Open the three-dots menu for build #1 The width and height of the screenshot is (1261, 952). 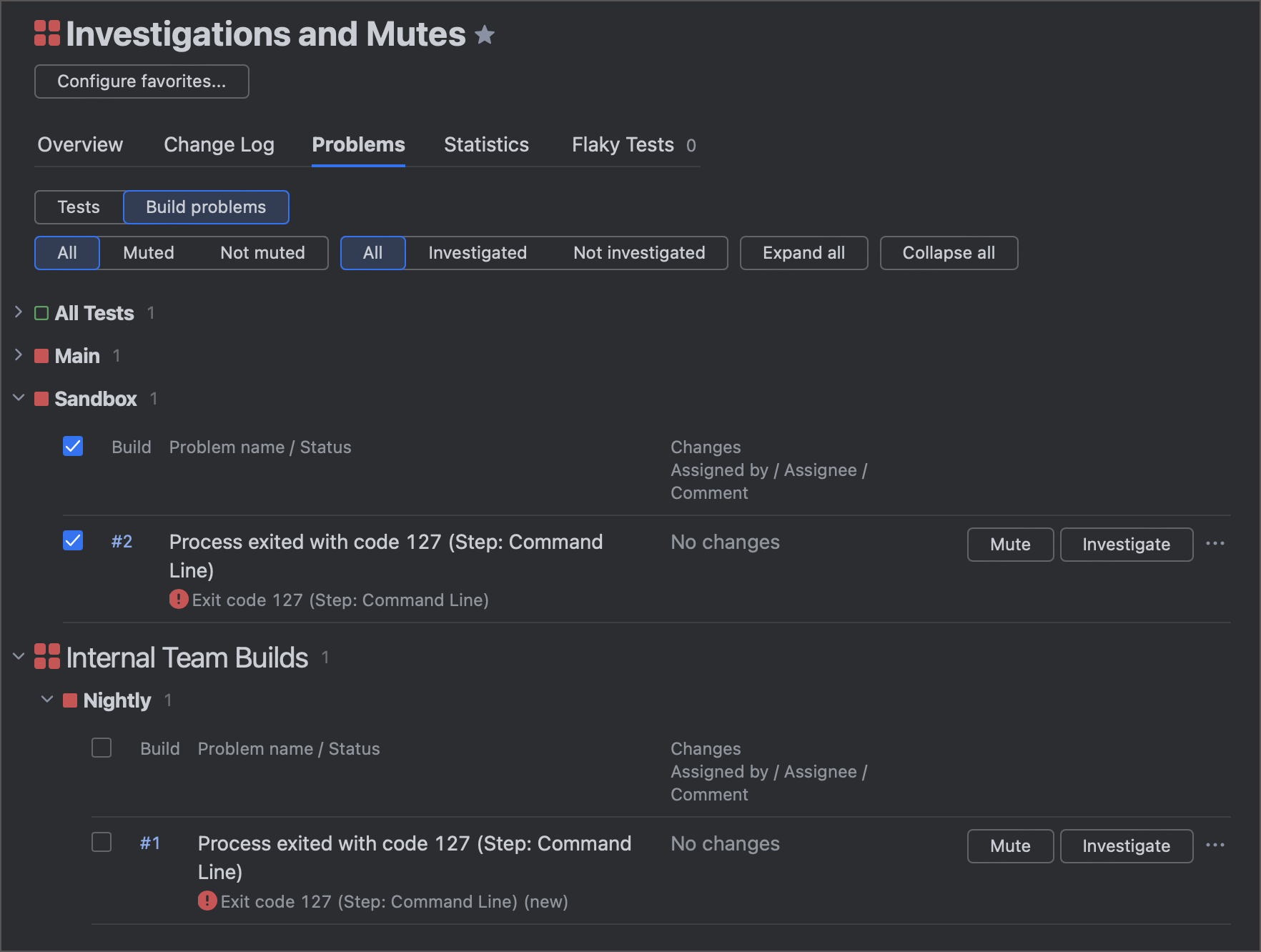tap(1215, 846)
